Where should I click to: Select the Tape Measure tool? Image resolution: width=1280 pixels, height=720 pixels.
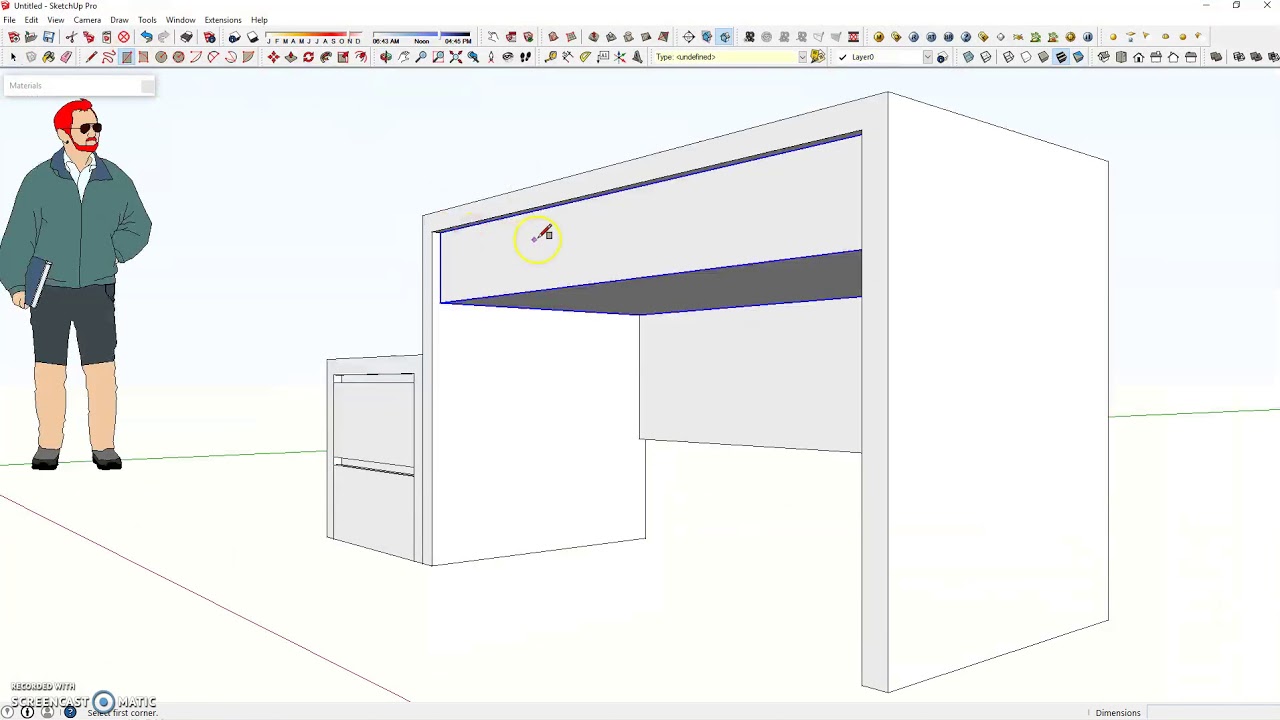click(550, 57)
